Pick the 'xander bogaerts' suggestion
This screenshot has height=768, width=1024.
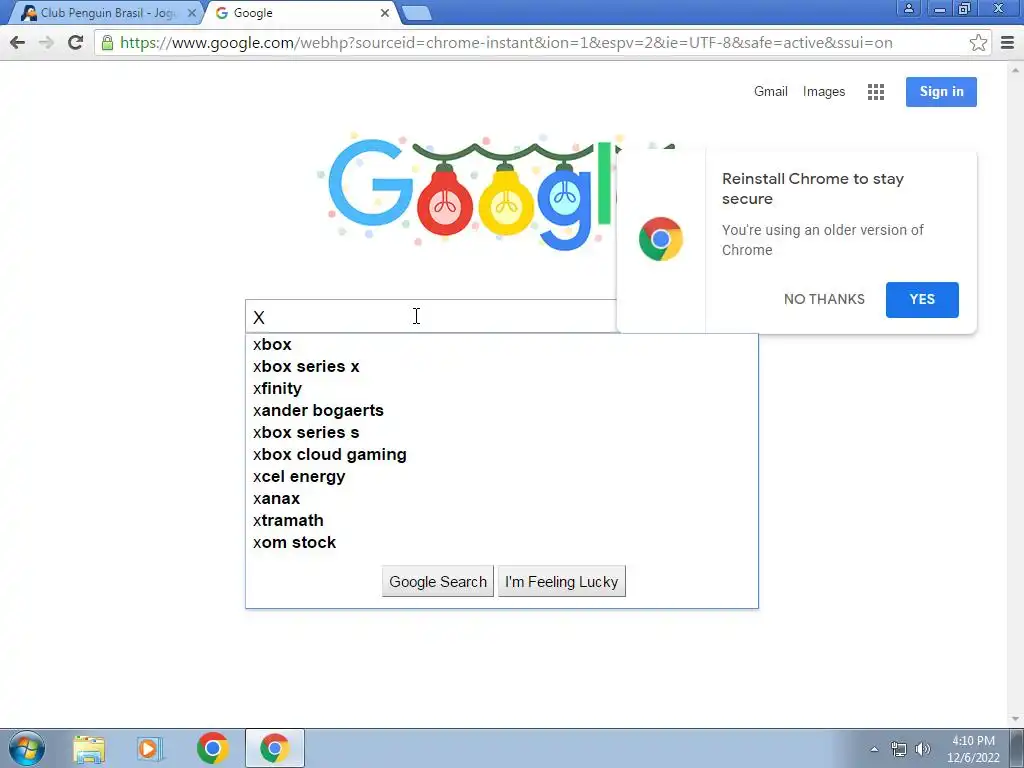click(x=502, y=410)
